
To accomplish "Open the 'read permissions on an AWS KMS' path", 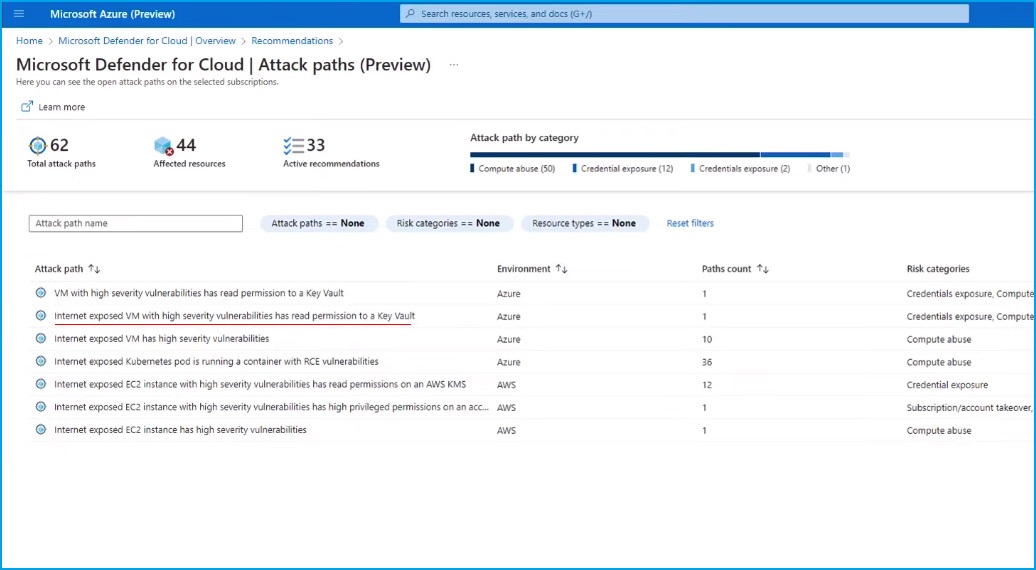I will (x=260, y=384).
